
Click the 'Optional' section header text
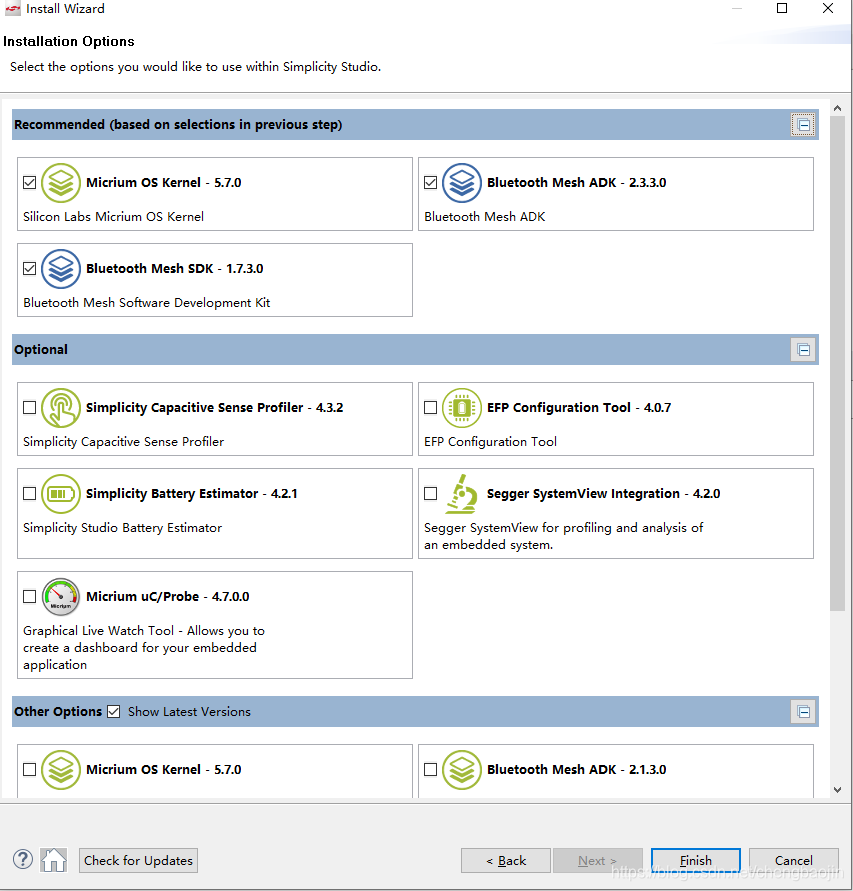coord(41,349)
